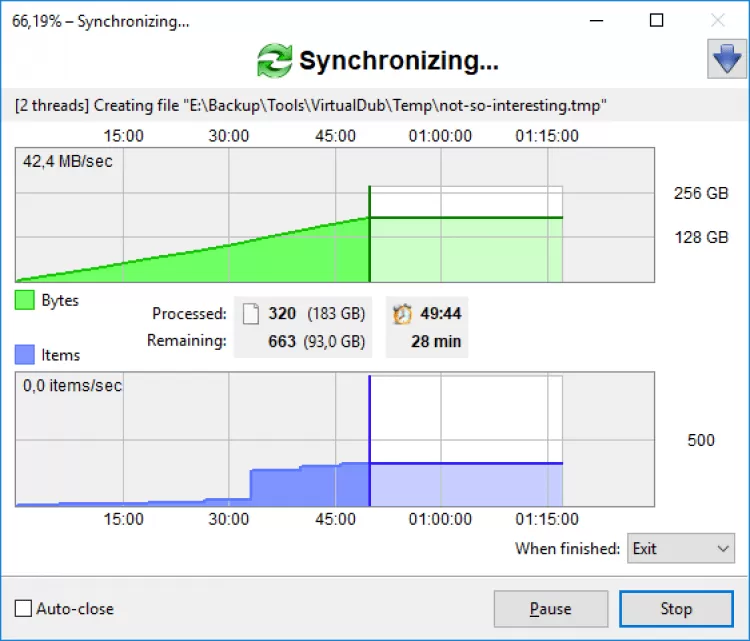Click the green Bytes legend swatch
The image size is (750, 641).
[x=25, y=300]
